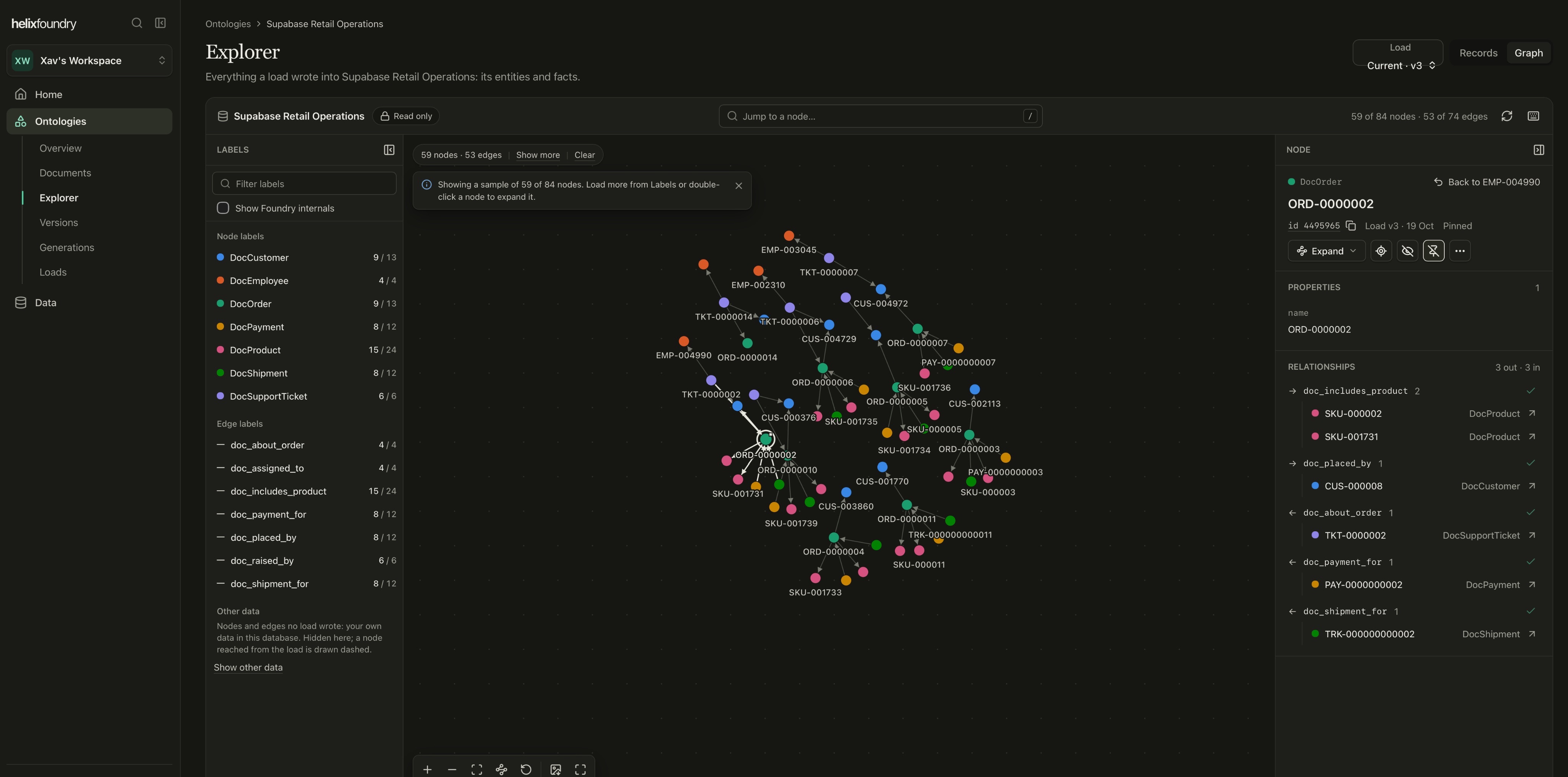Go back to EMP-004990
Image resolution: width=1568 pixels, height=777 pixels.
pyautogui.click(x=1486, y=182)
